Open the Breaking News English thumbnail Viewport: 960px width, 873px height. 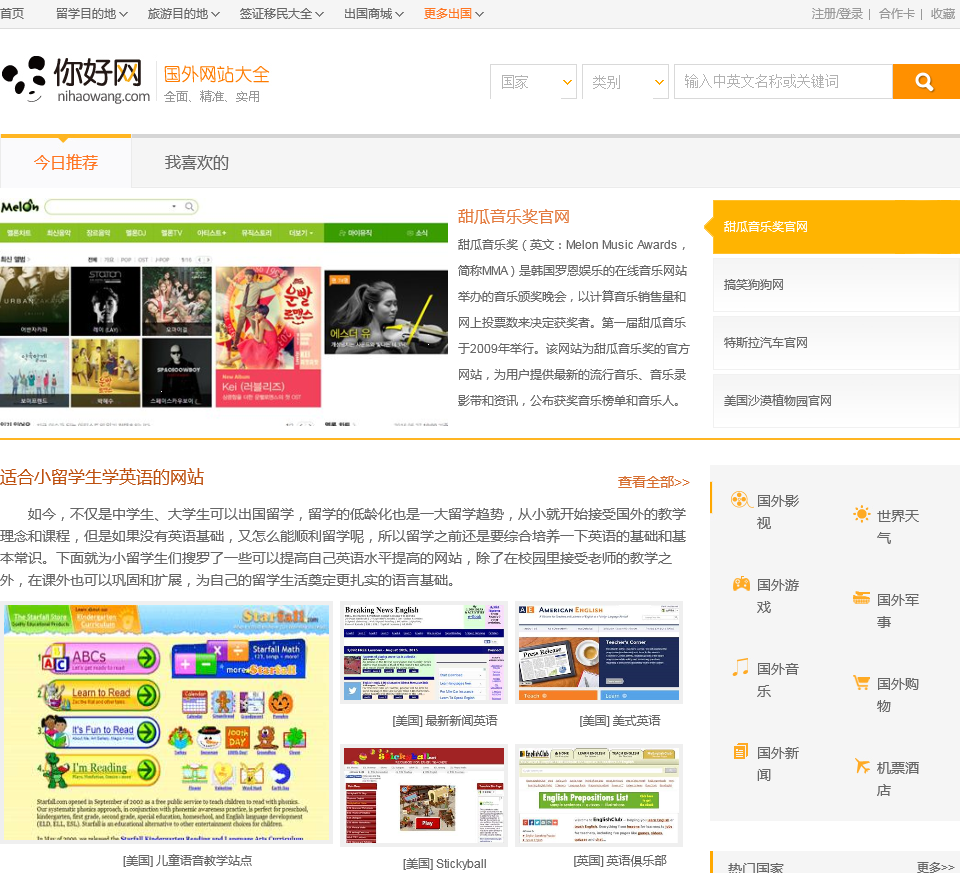[x=424, y=652]
